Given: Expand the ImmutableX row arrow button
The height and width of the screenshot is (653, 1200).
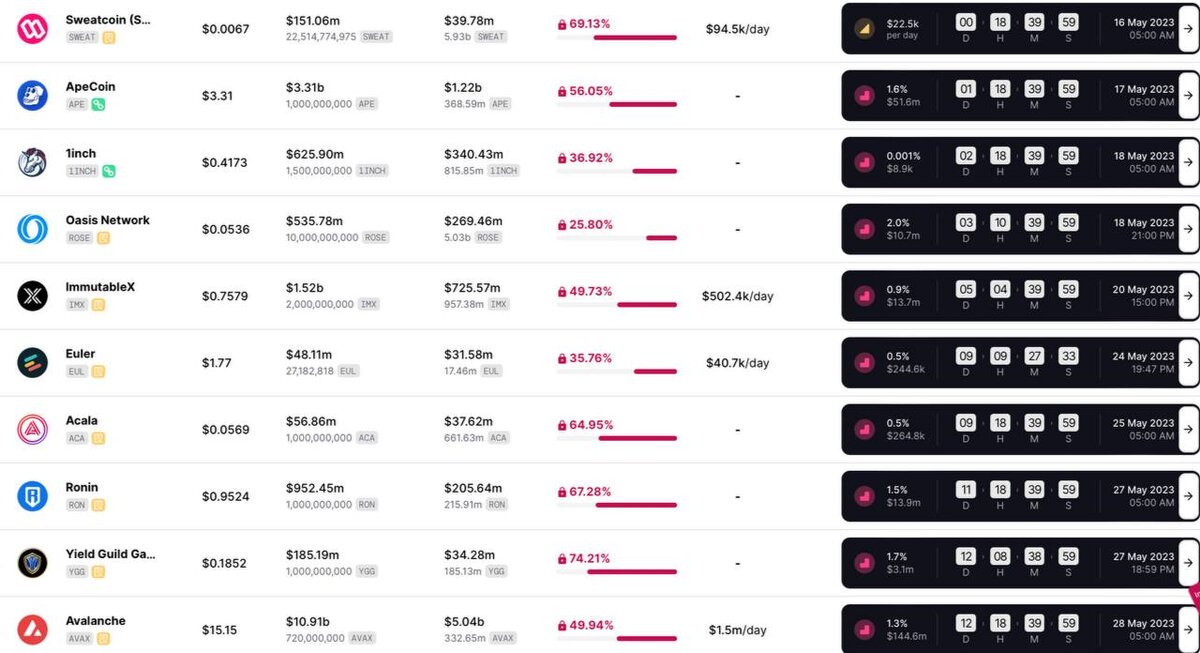Looking at the screenshot, I should 1187,296.
